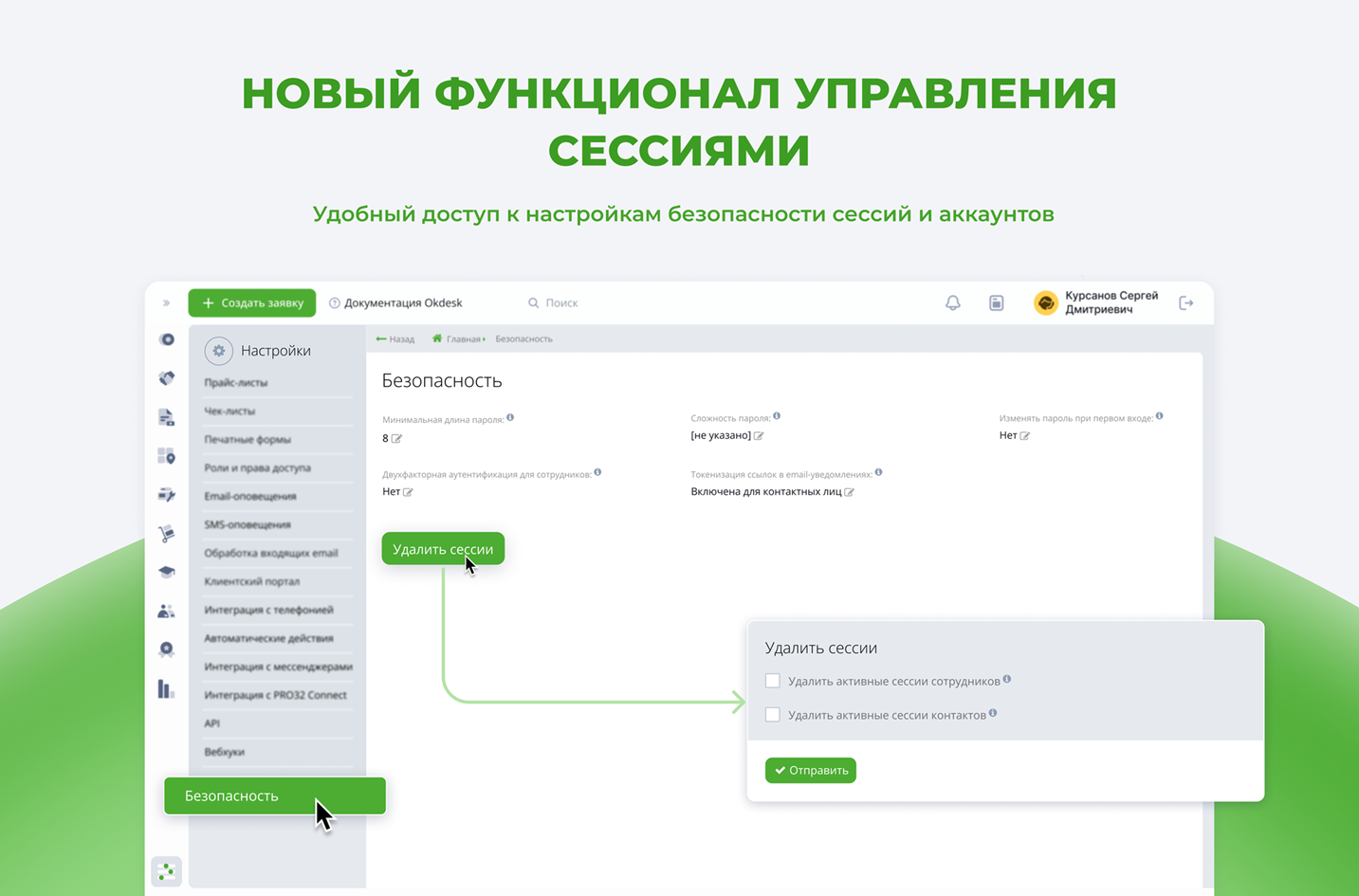
Task: Click info icon beside Изменять пароль при первом входе
Action: (x=1160, y=416)
